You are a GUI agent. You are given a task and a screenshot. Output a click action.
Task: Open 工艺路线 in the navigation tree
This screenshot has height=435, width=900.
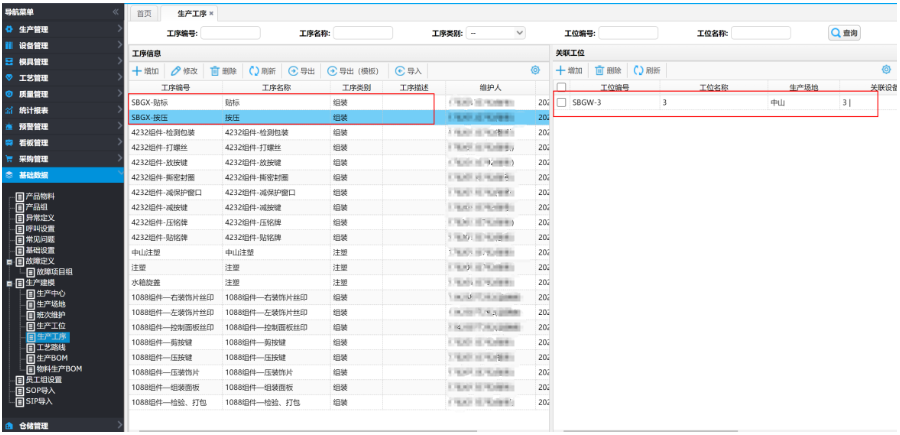pos(52,348)
